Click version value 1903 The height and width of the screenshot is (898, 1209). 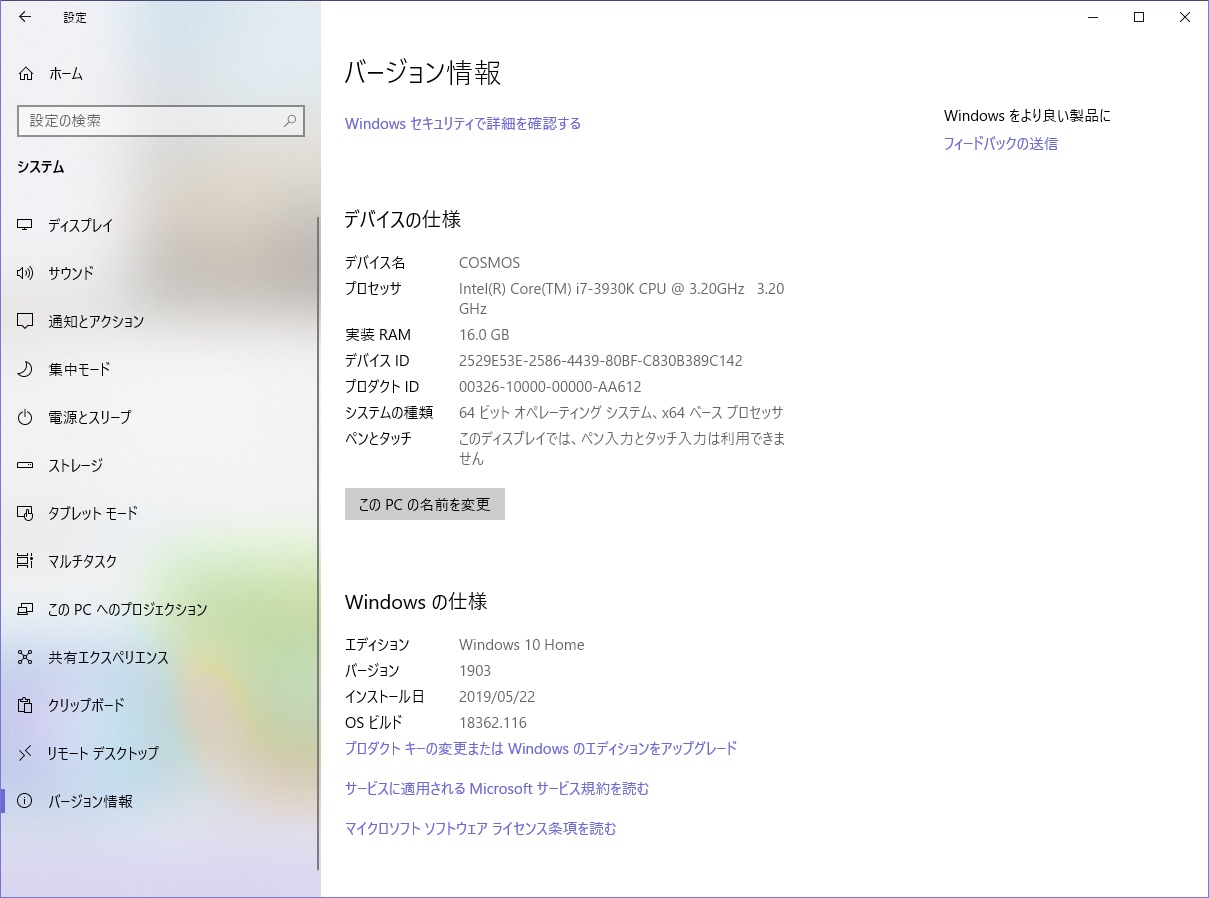(x=475, y=671)
